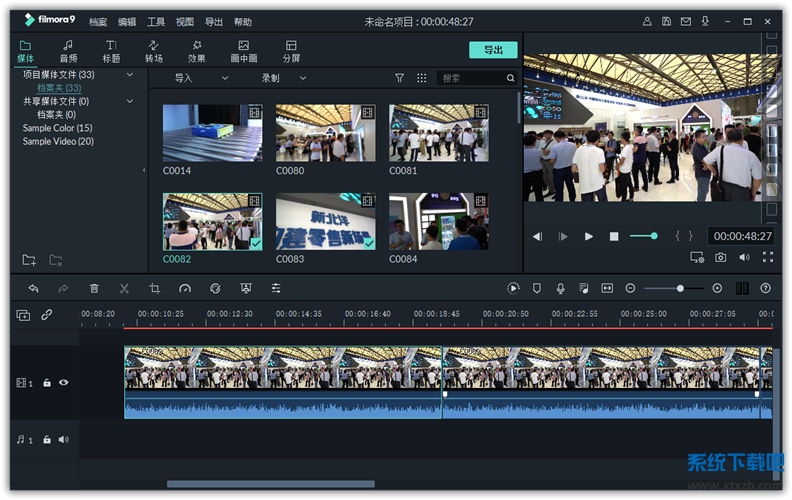Open the speed control tool
The height and width of the screenshot is (500, 792).
185,288
